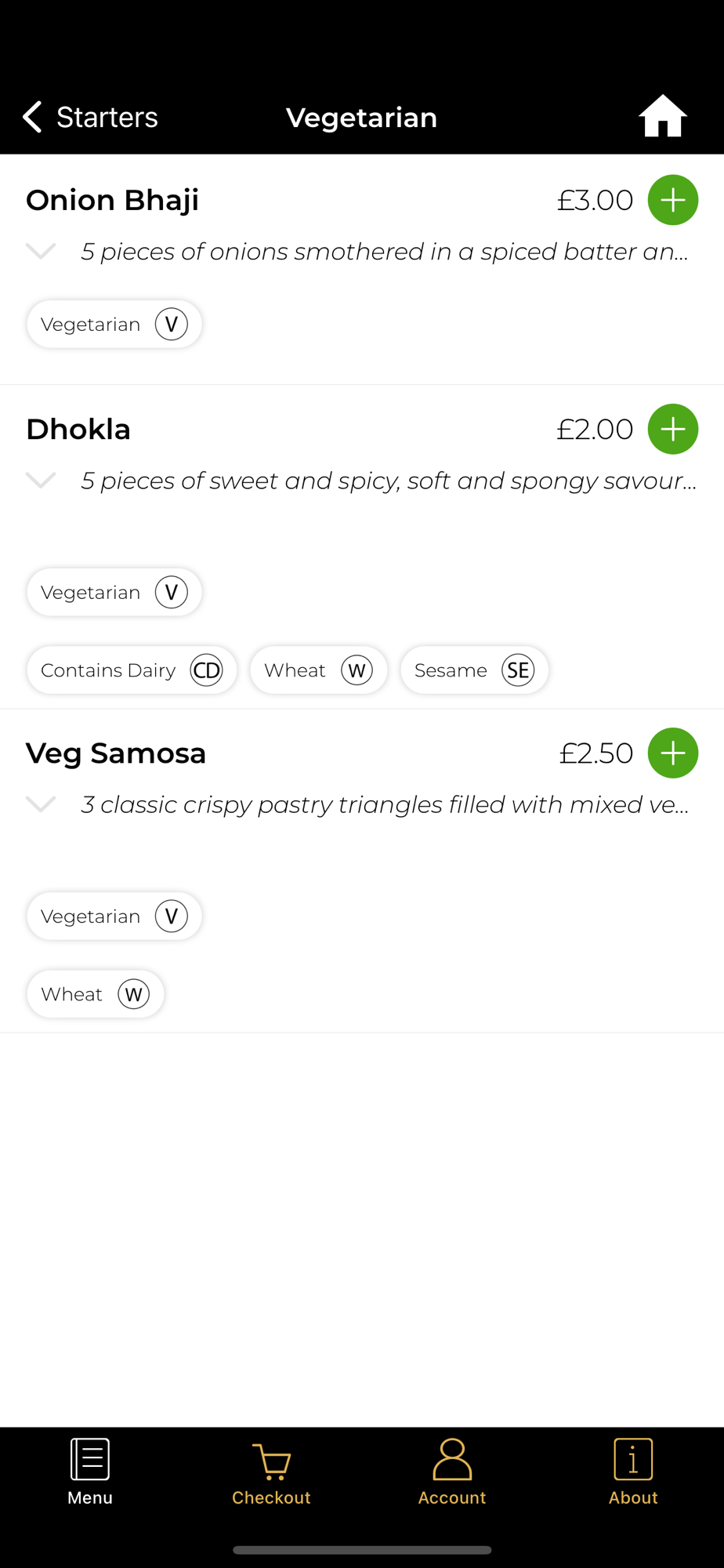Add Onion Bhaji to the order
Screen dimensions: 724x1568
[672, 200]
